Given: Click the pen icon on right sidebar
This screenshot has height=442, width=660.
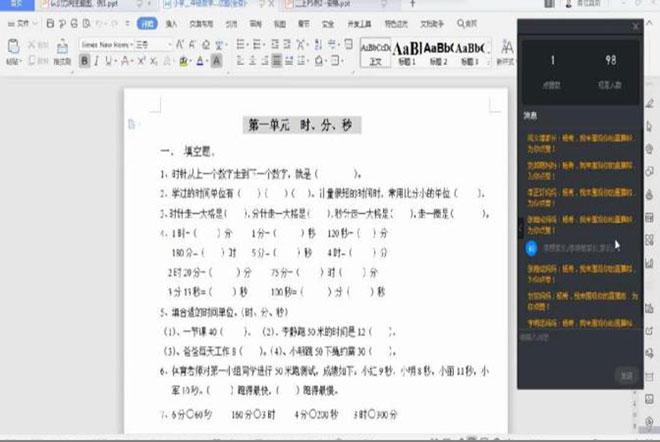Looking at the screenshot, I should point(650,103).
